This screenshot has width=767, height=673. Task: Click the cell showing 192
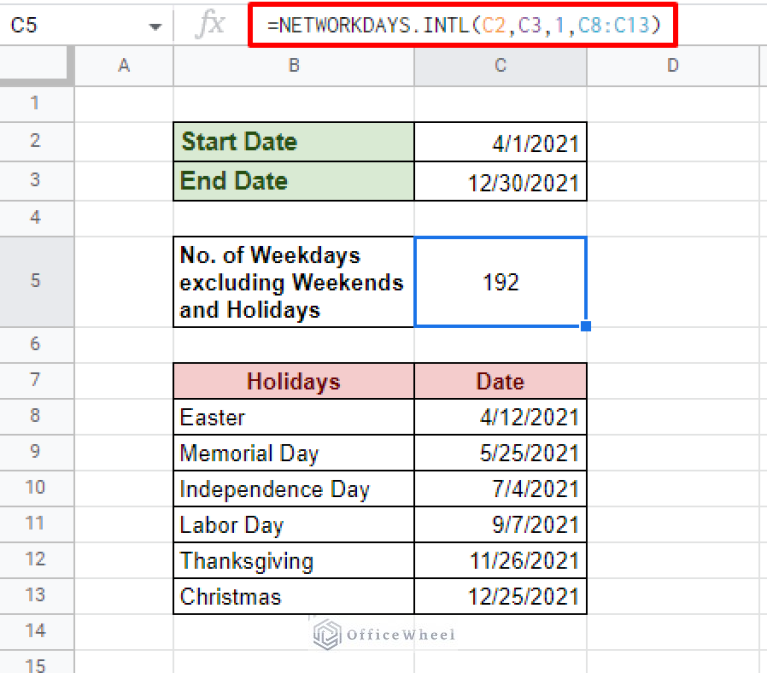[500, 282]
